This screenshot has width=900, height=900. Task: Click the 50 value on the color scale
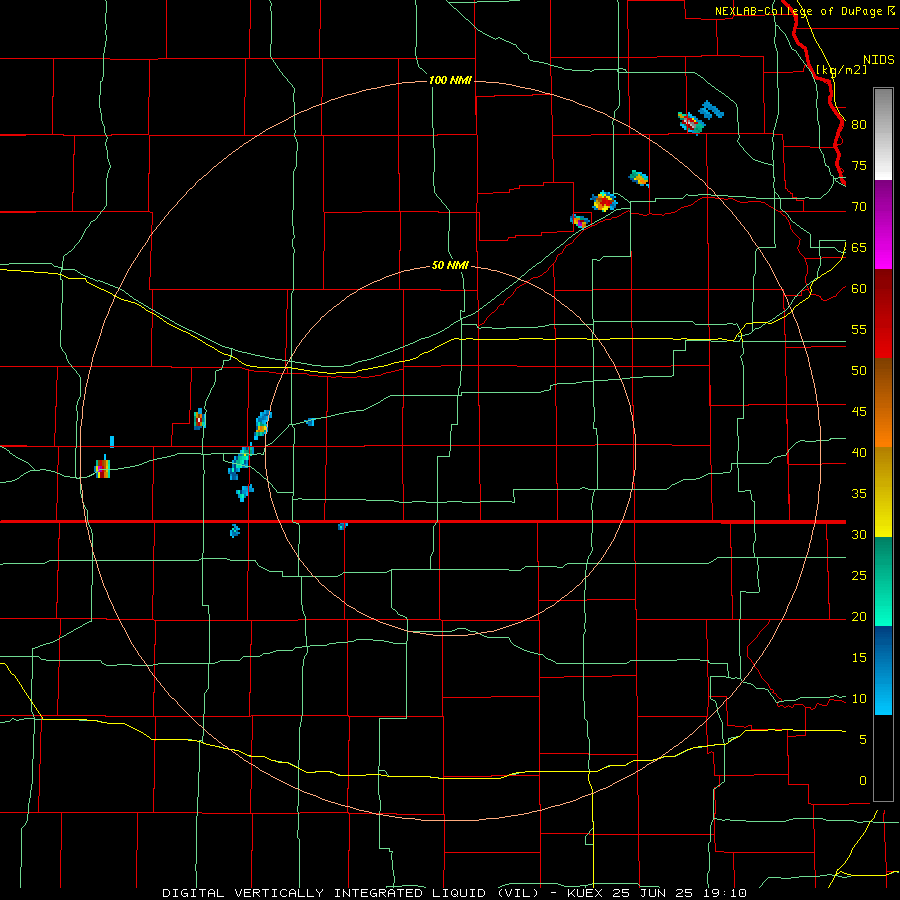[859, 370]
